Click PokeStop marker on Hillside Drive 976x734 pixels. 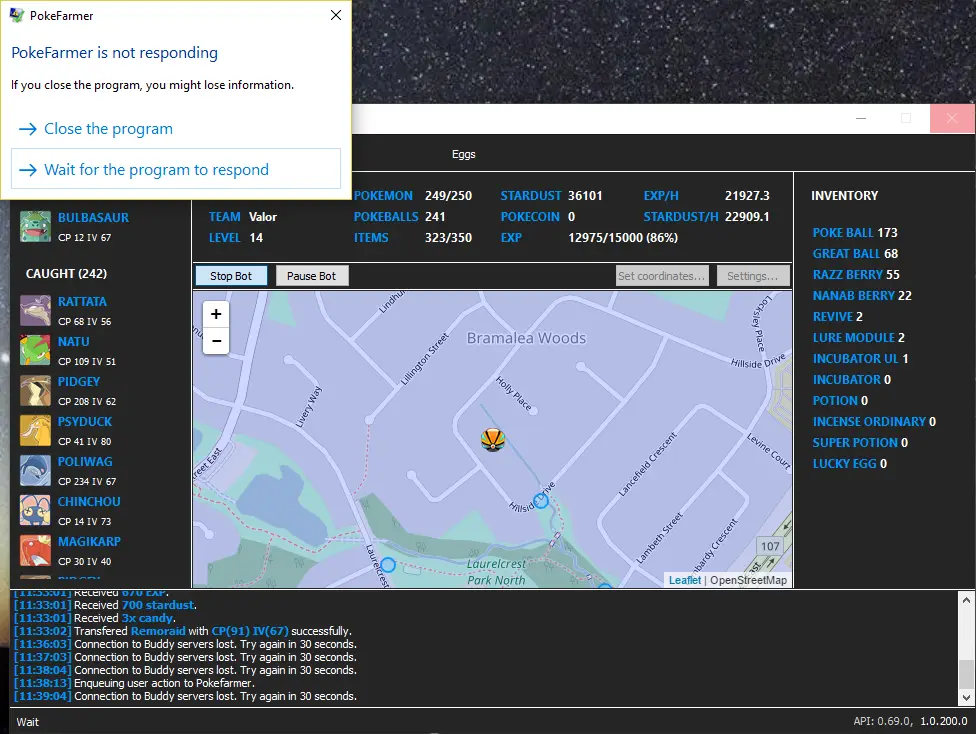pyautogui.click(x=541, y=501)
